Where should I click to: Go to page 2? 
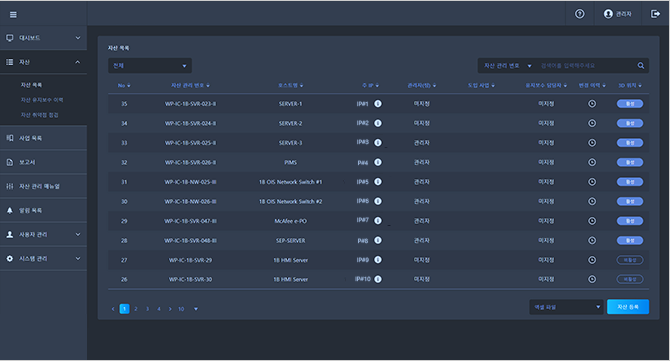tap(136, 309)
